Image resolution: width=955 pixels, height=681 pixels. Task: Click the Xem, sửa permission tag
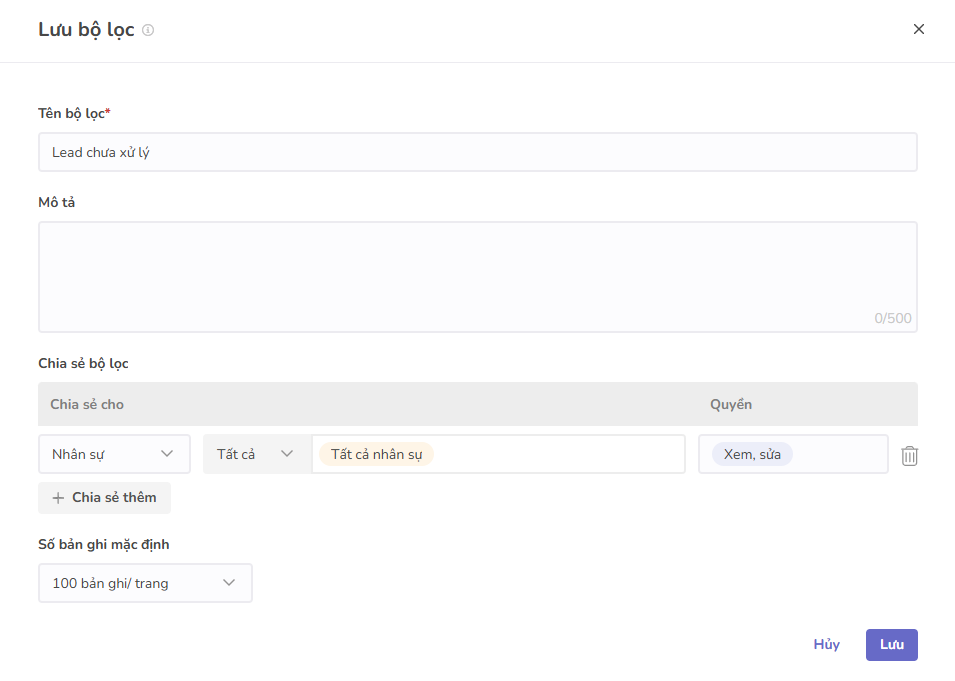[752, 454]
